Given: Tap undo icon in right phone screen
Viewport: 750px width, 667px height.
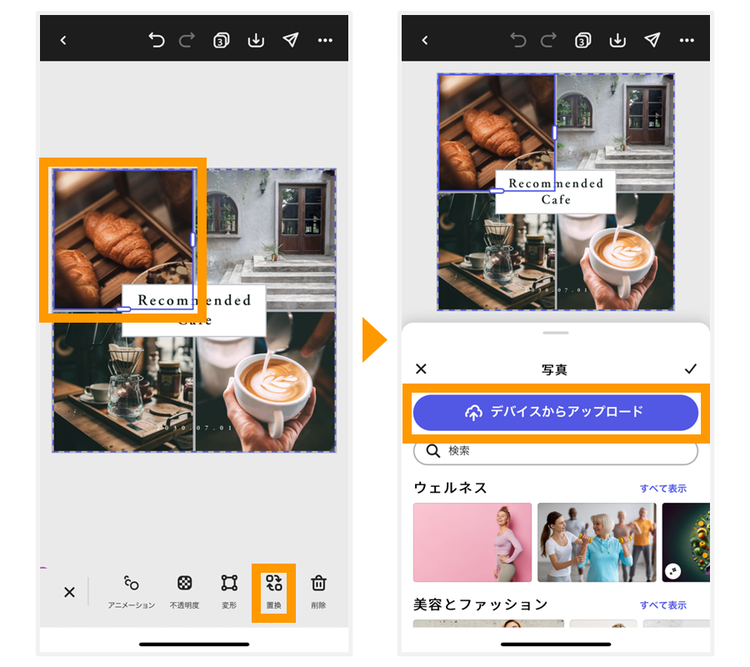Looking at the screenshot, I should 518,40.
